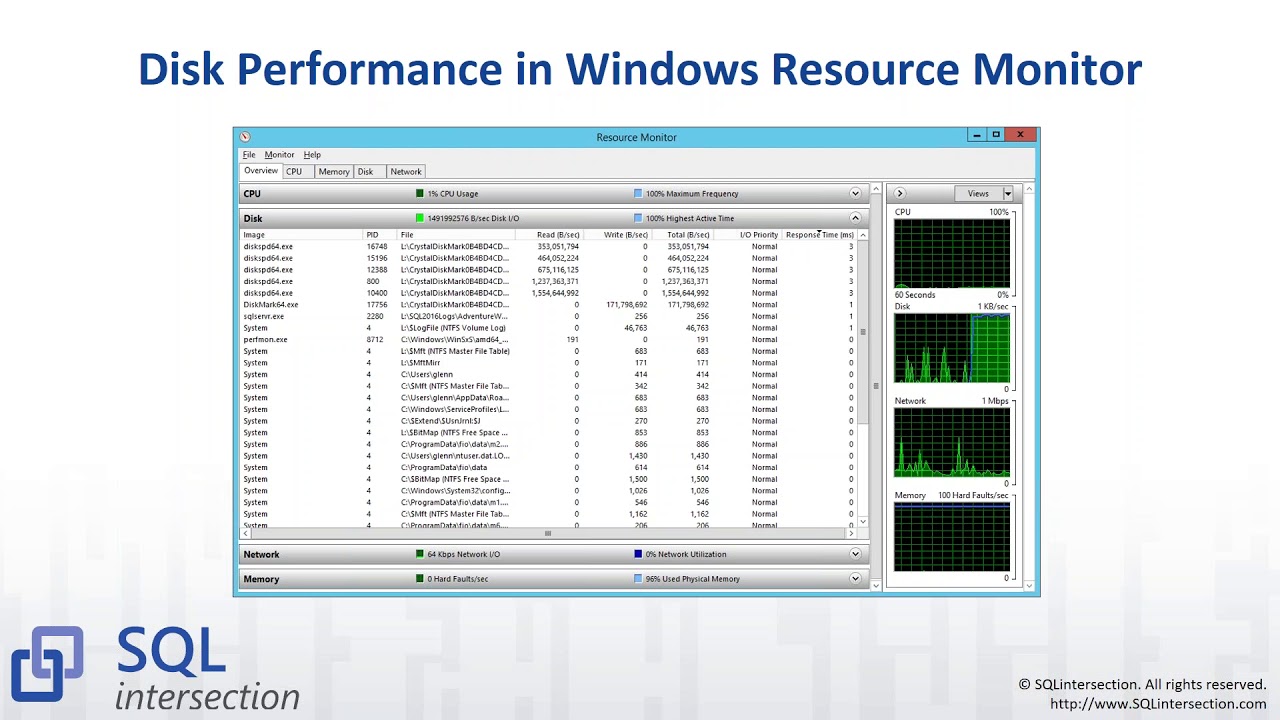
Task: Click the Disk list horizontal scroll-right arrow
Action: click(x=853, y=534)
